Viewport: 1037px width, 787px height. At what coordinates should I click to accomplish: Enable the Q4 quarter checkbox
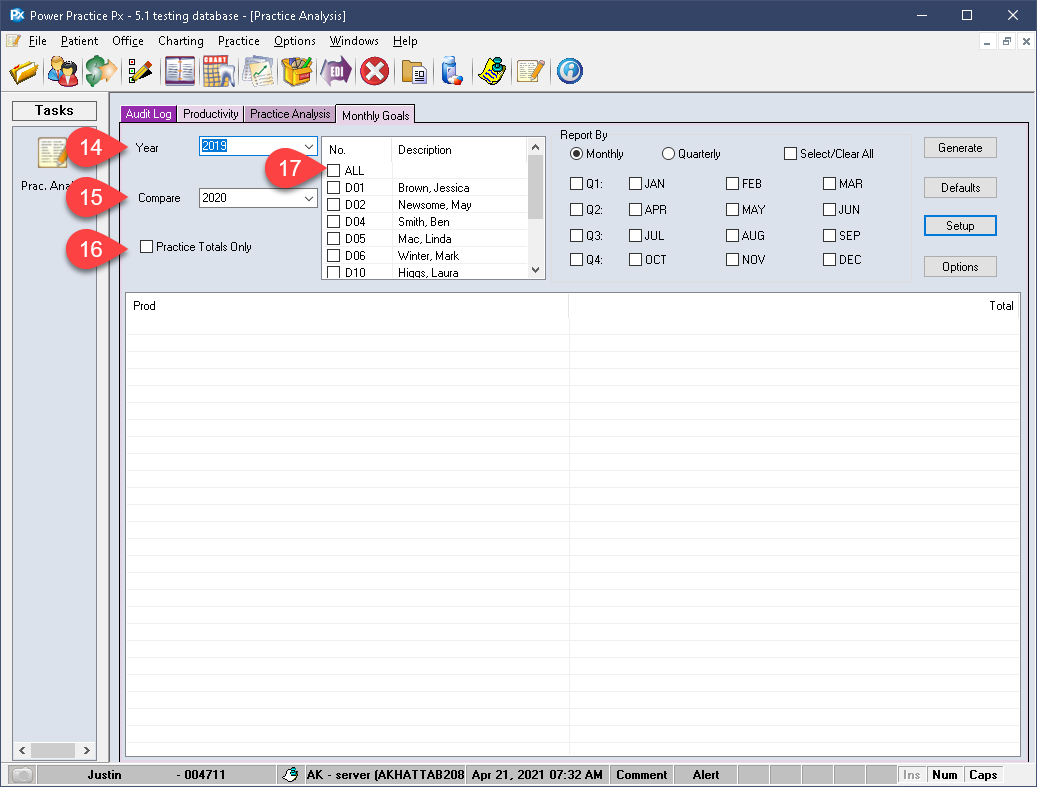[576, 259]
